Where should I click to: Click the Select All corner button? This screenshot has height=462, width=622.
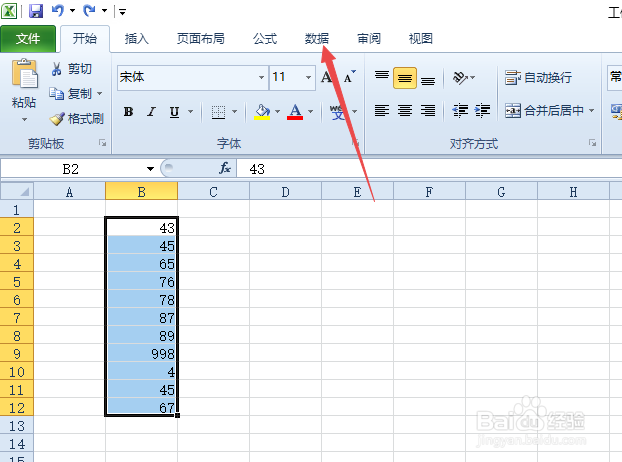tap(17, 192)
